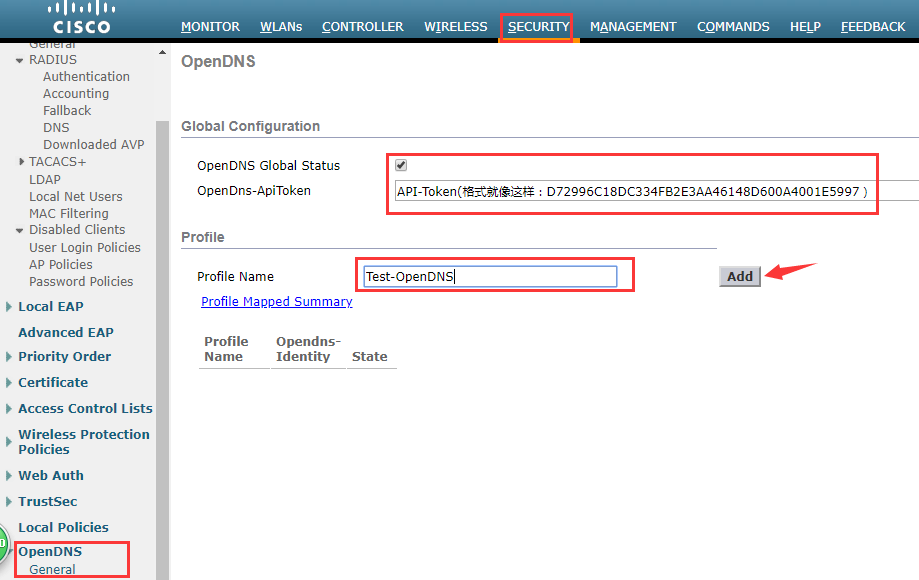This screenshot has height=580, width=919.
Task: Open AP Policies page
Action: click(x=61, y=265)
